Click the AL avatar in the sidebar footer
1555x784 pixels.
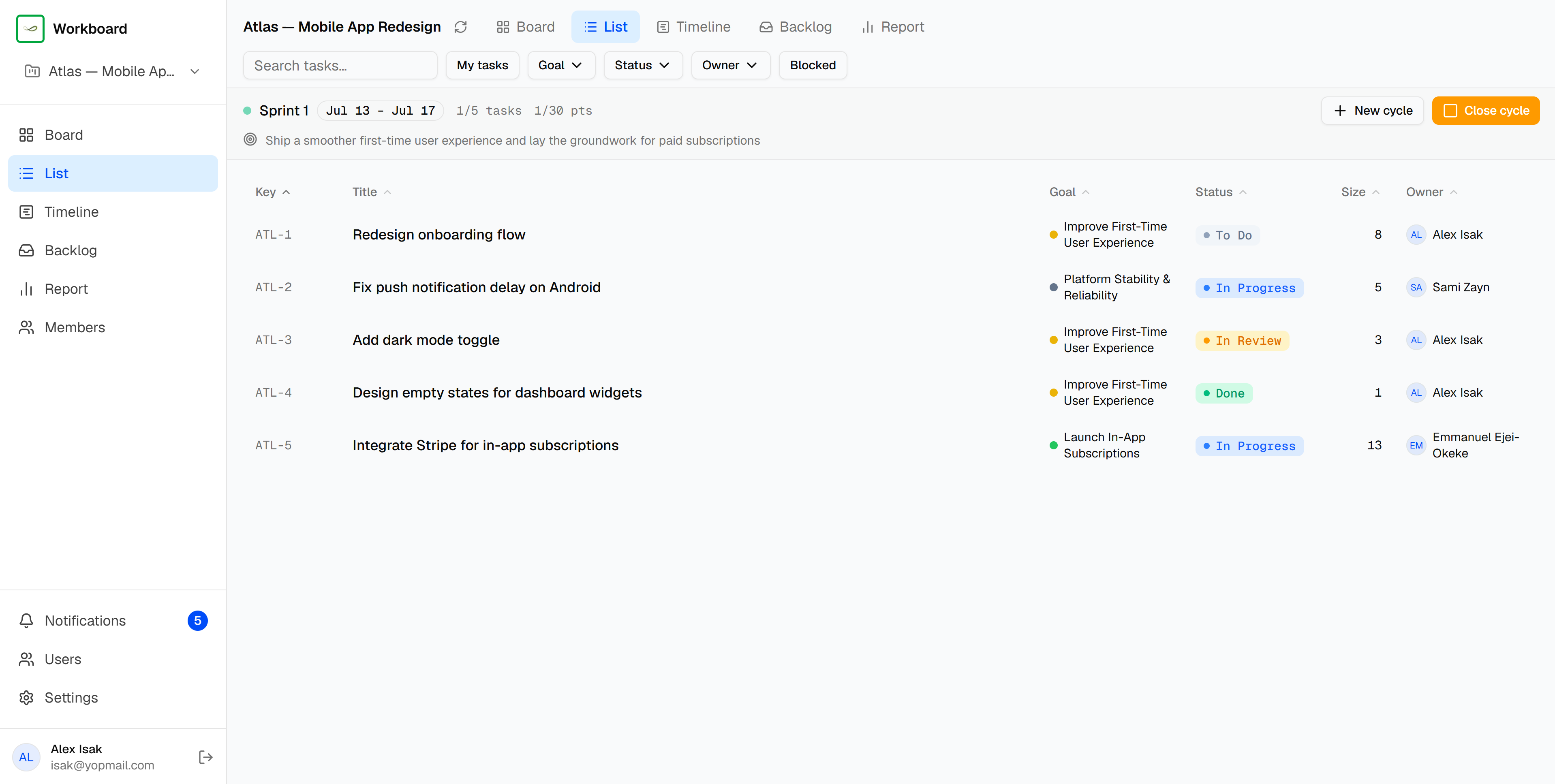pyautogui.click(x=26, y=757)
